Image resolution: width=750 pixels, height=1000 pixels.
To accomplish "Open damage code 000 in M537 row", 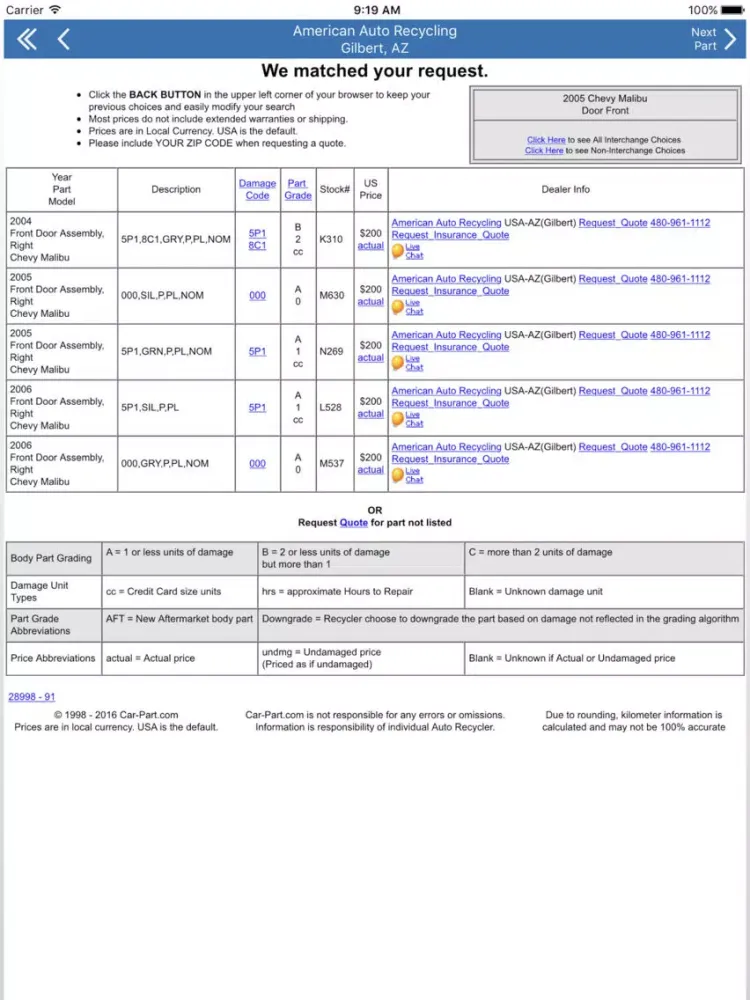I will [257, 464].
